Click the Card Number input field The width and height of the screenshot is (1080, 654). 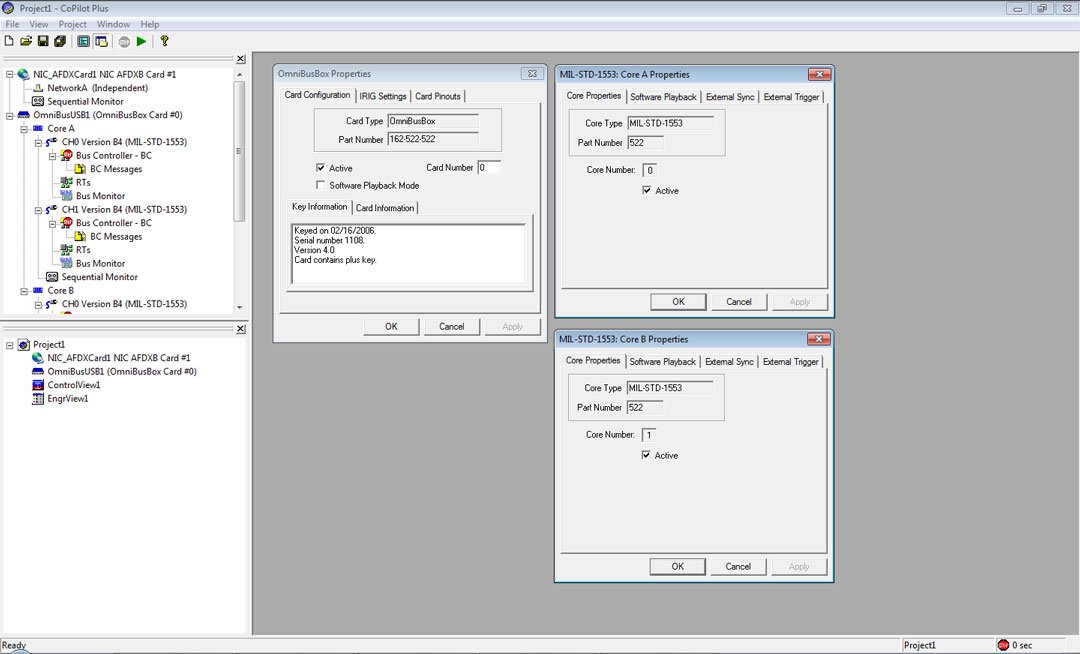pyautogui.click(x=488, y=168)
